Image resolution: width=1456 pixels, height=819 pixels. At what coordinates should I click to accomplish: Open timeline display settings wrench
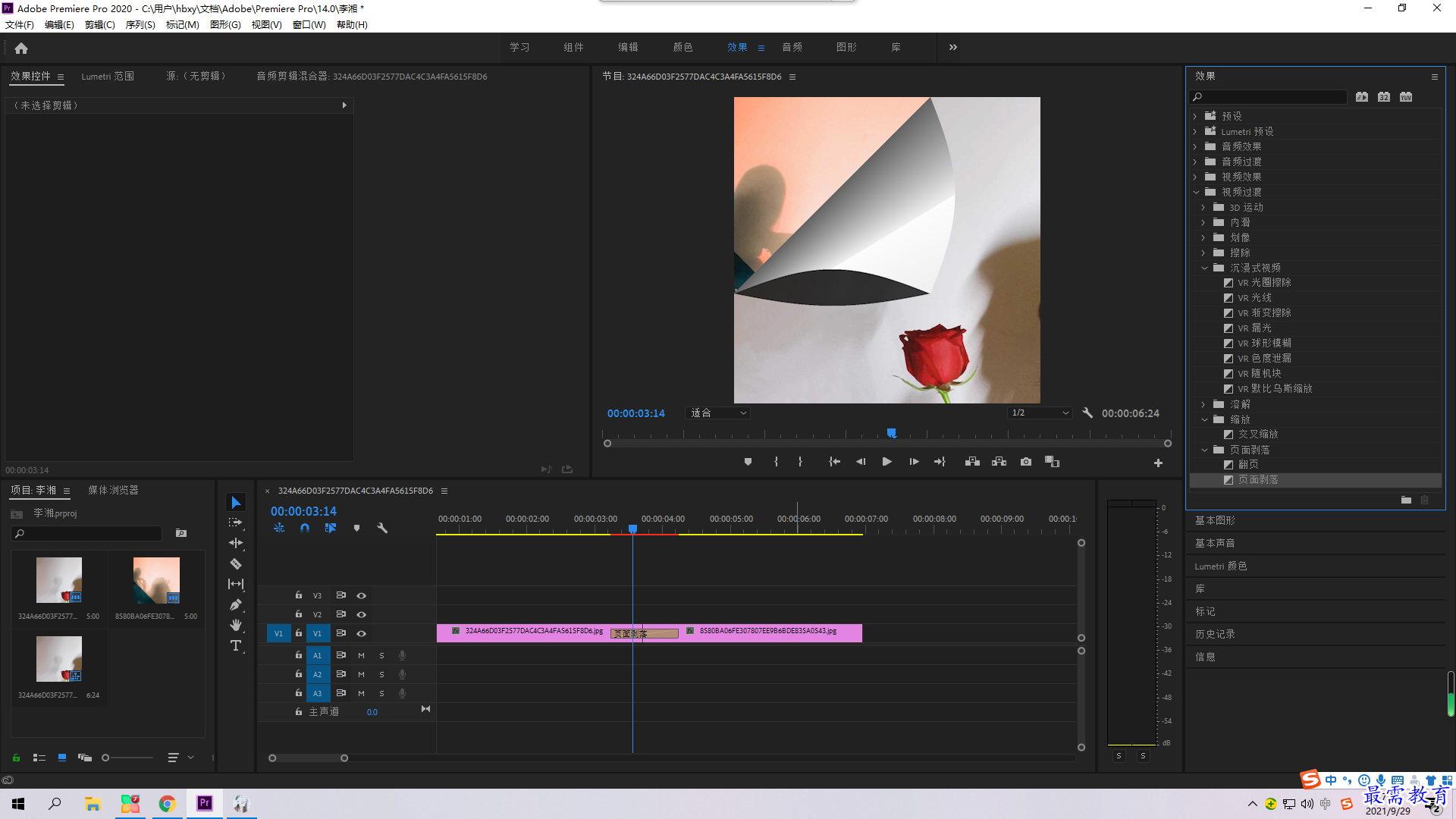pyautogui.click(x=382, y=528)
